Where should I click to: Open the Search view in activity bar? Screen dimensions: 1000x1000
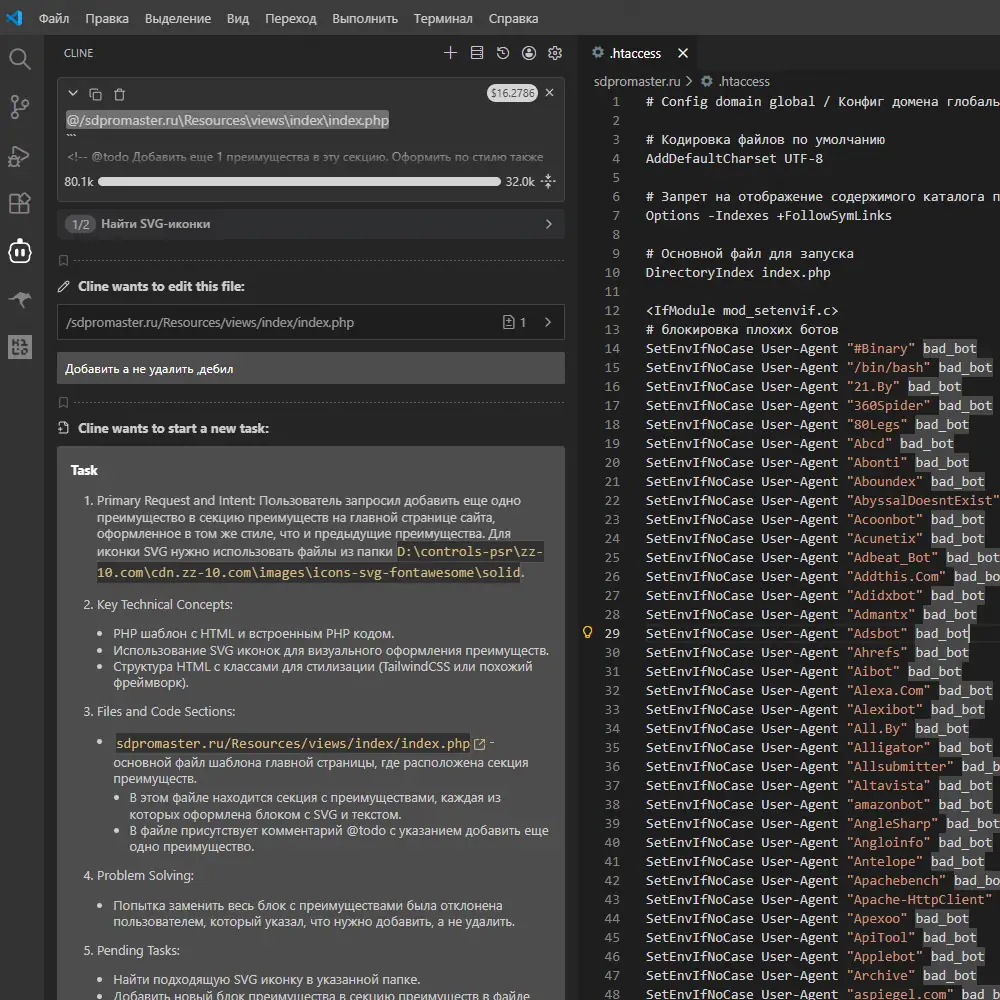click(20, 59)
